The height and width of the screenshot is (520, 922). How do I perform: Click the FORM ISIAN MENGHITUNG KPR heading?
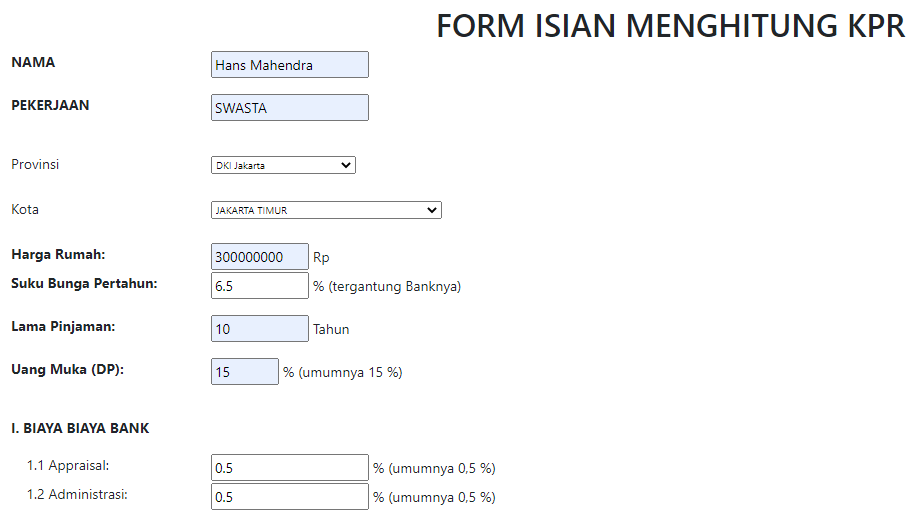click(670, 27)
